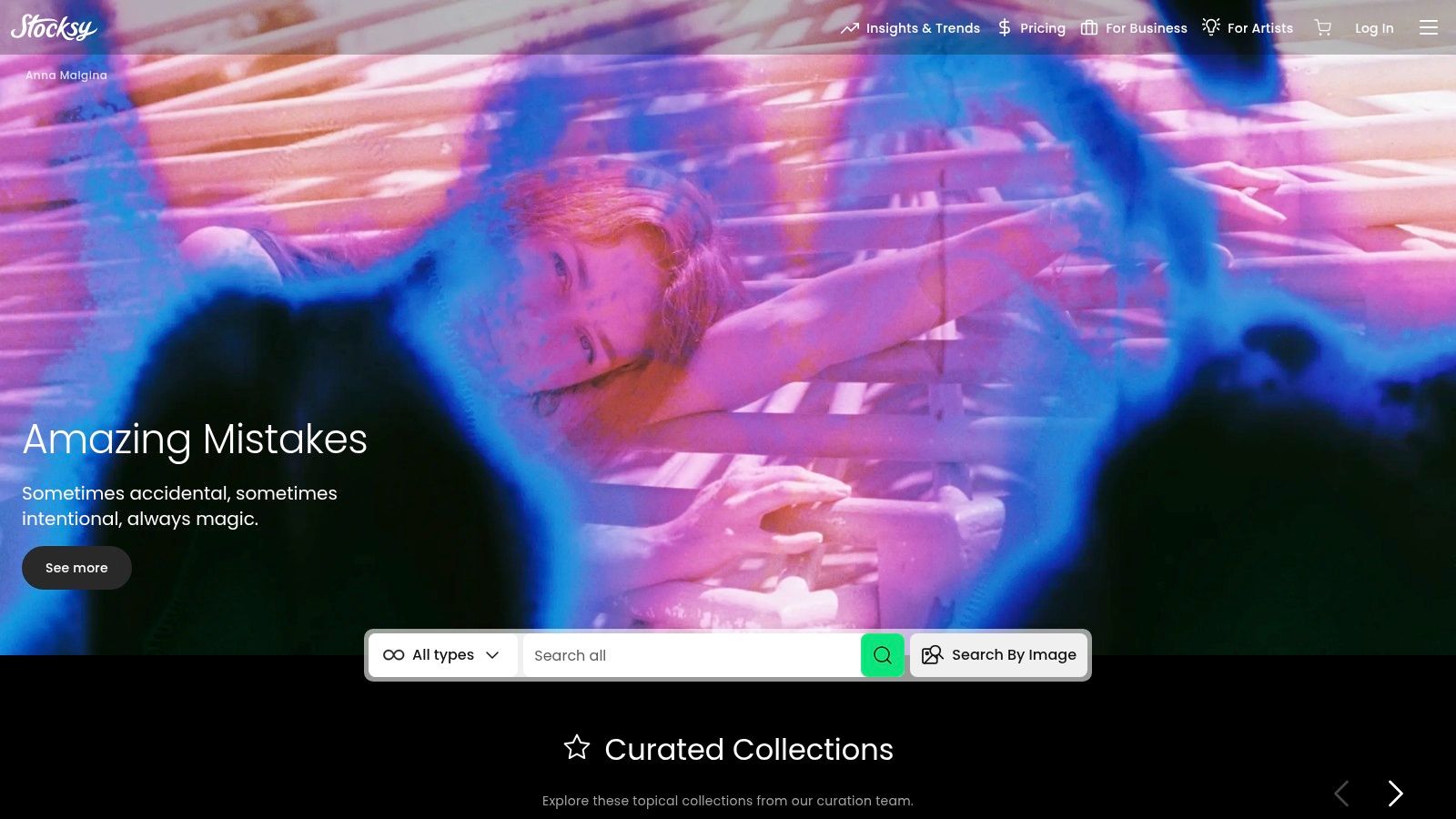Go to next curated collection arrow
Screen dimensions: 1456x819
pos(1395,794)
